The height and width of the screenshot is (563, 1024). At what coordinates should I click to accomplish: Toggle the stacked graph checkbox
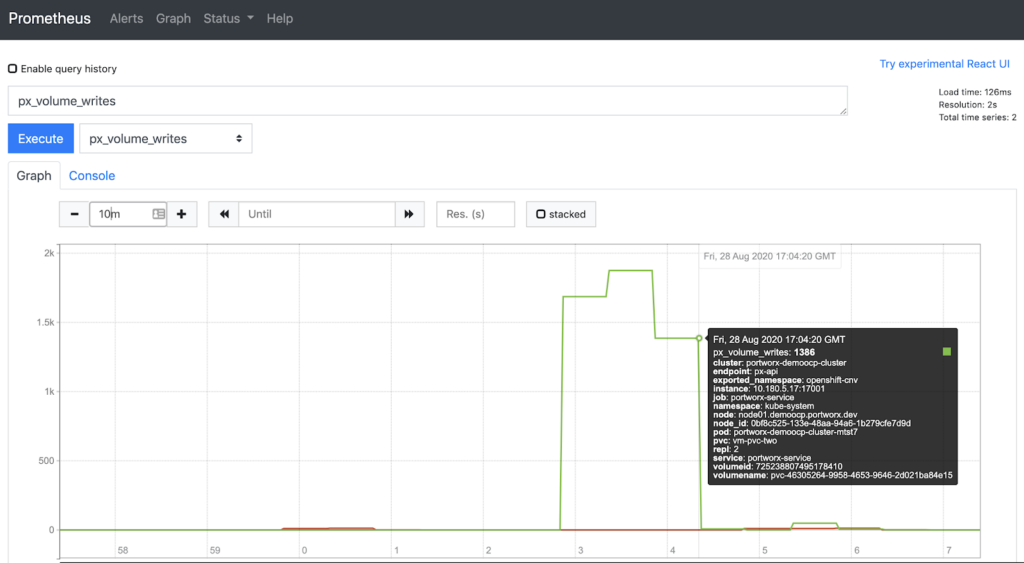(541, 214)
